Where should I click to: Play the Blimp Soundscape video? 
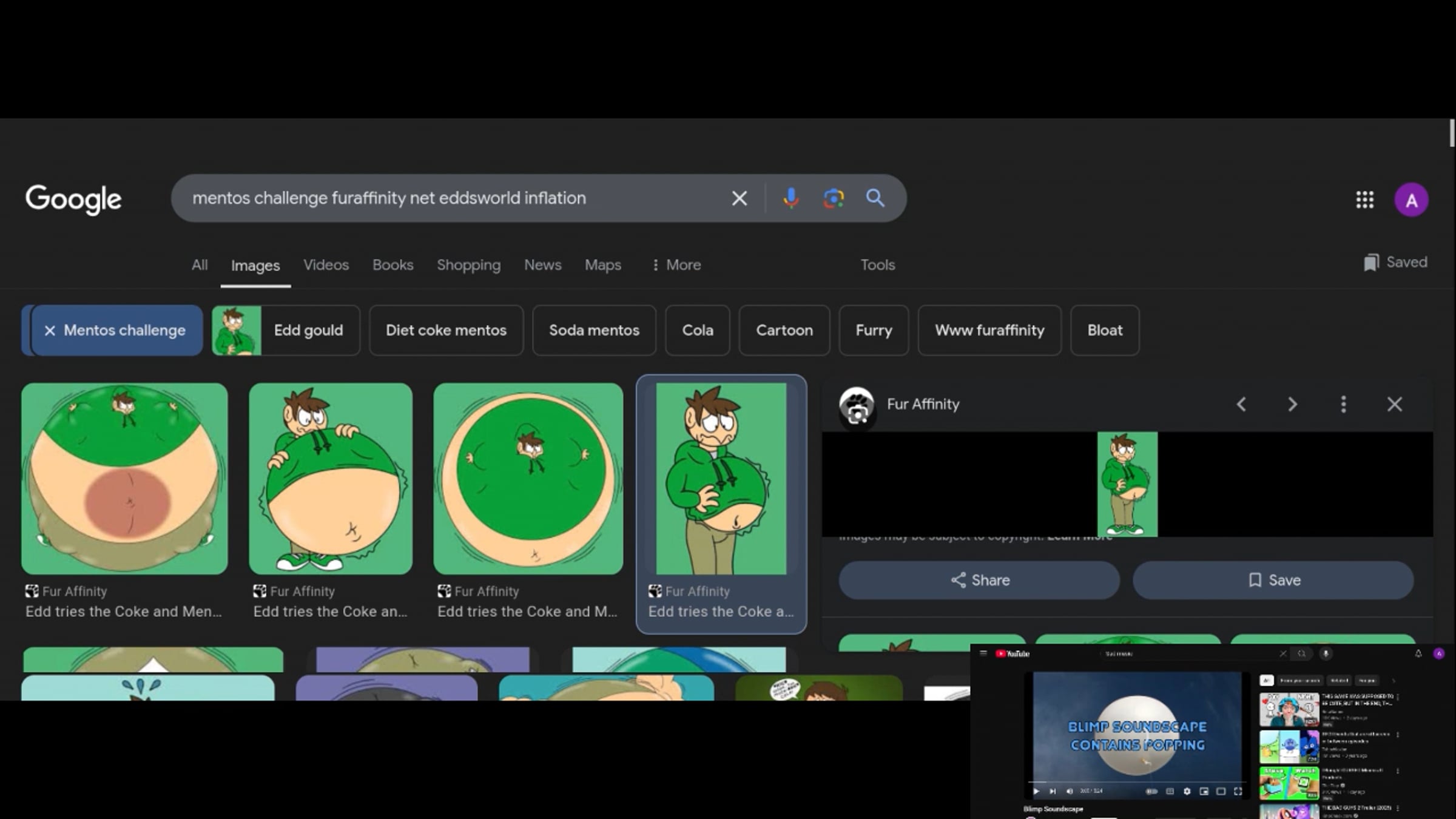pyautogui.click(x=1036, y=791)
